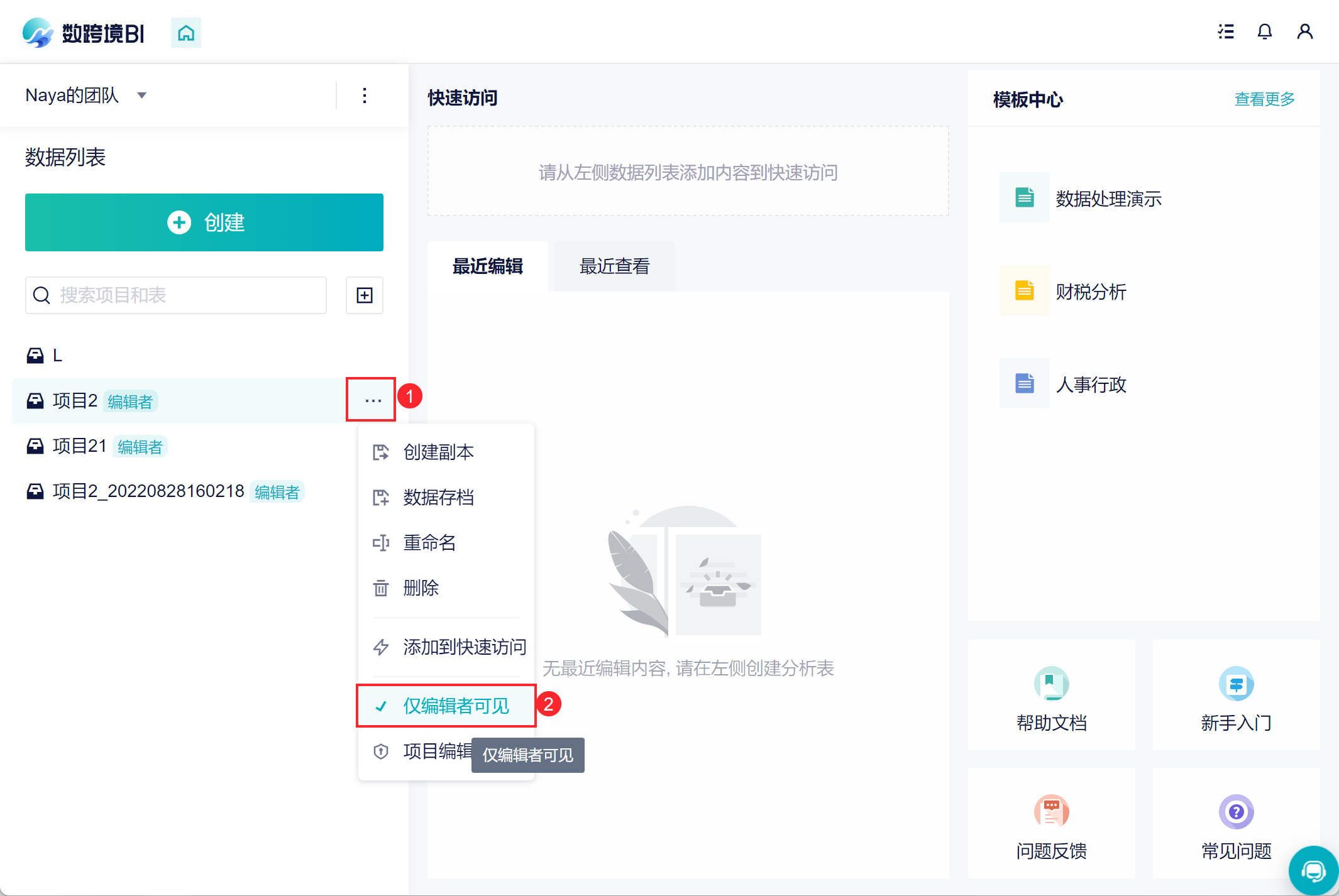Screen dimensions: 1339x896
Task: Select 重命名 from context menu
Action: [x=429, y=542]
